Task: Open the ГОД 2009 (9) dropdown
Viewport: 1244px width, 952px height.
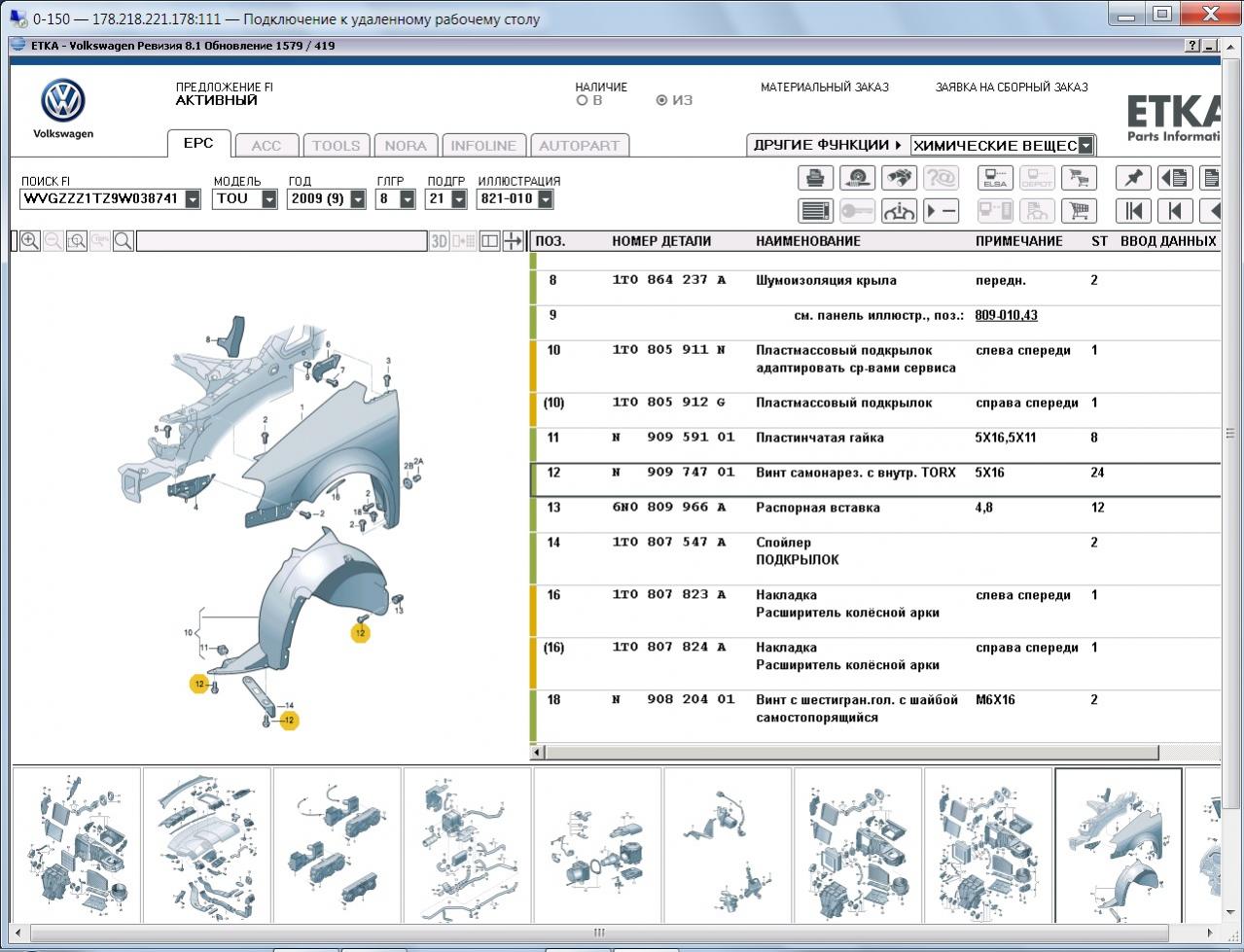Action: point(358,199)
